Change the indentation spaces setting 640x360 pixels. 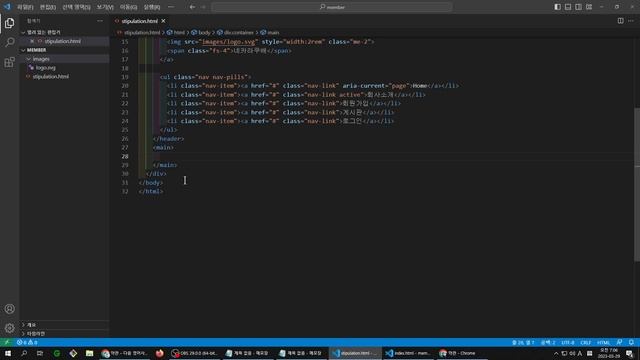coord(548,342)
